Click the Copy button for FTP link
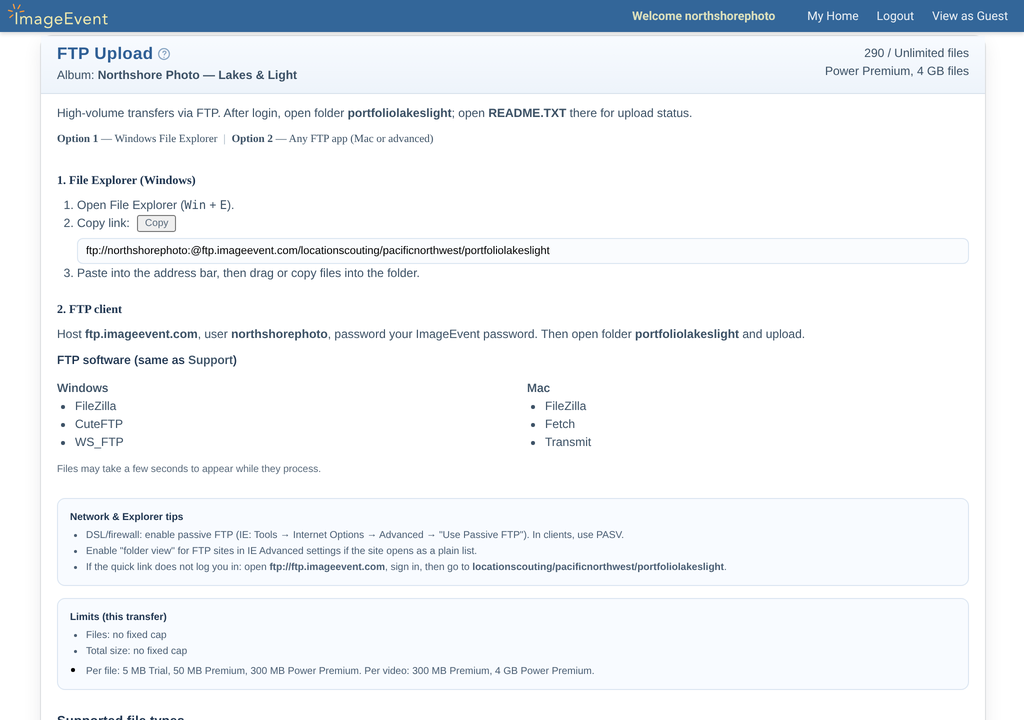Screen dimensions: 1024x720 click(x=156, y=223)
